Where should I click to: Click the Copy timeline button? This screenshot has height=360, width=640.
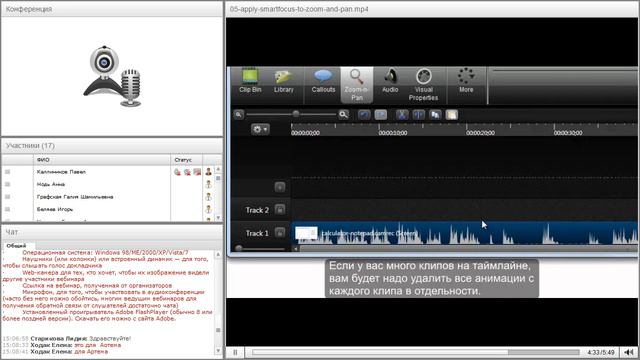tap(435, 115)
